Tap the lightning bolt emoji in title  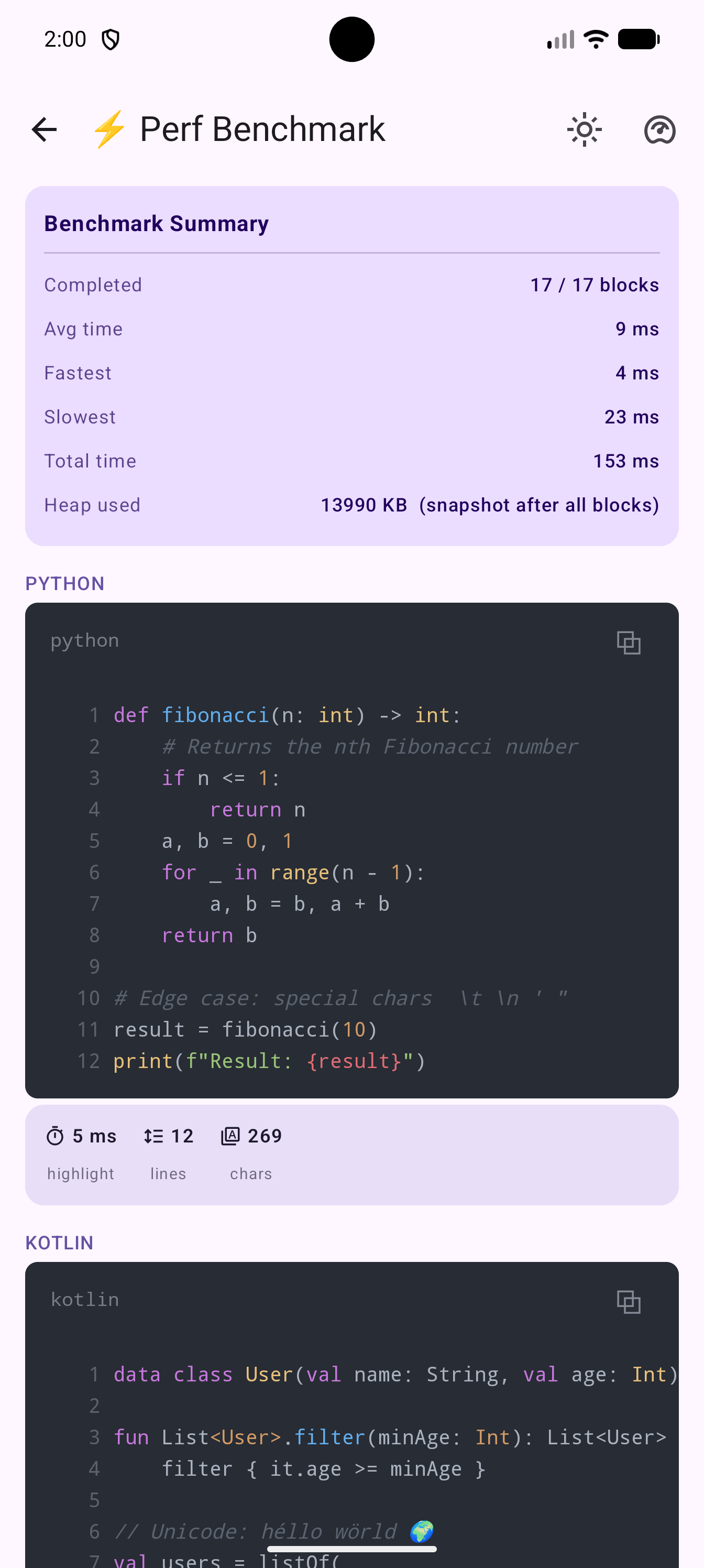tap(109, 129)
